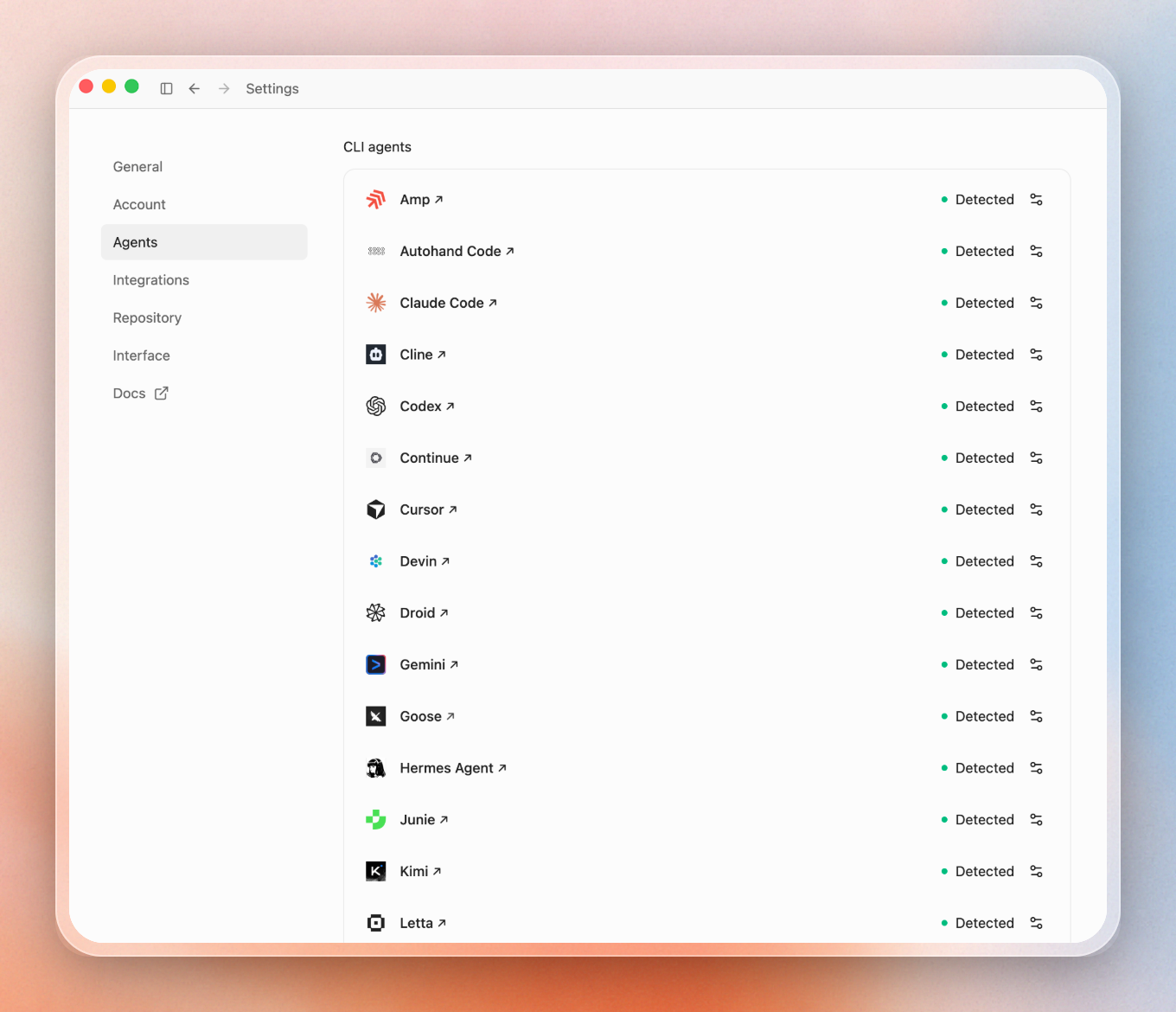Image resolution: width=1176 pixels, height=1012 pixels.
Task: Open configuration sliders for Amp
Action: [1036, 200]
